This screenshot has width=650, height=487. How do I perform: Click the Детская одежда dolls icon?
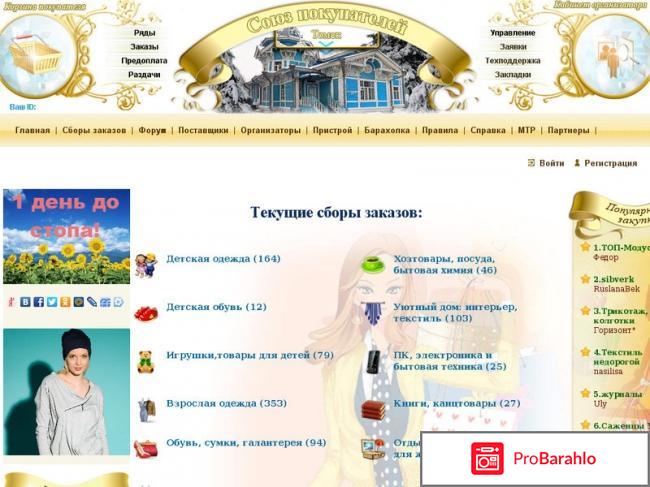[146, 265]
